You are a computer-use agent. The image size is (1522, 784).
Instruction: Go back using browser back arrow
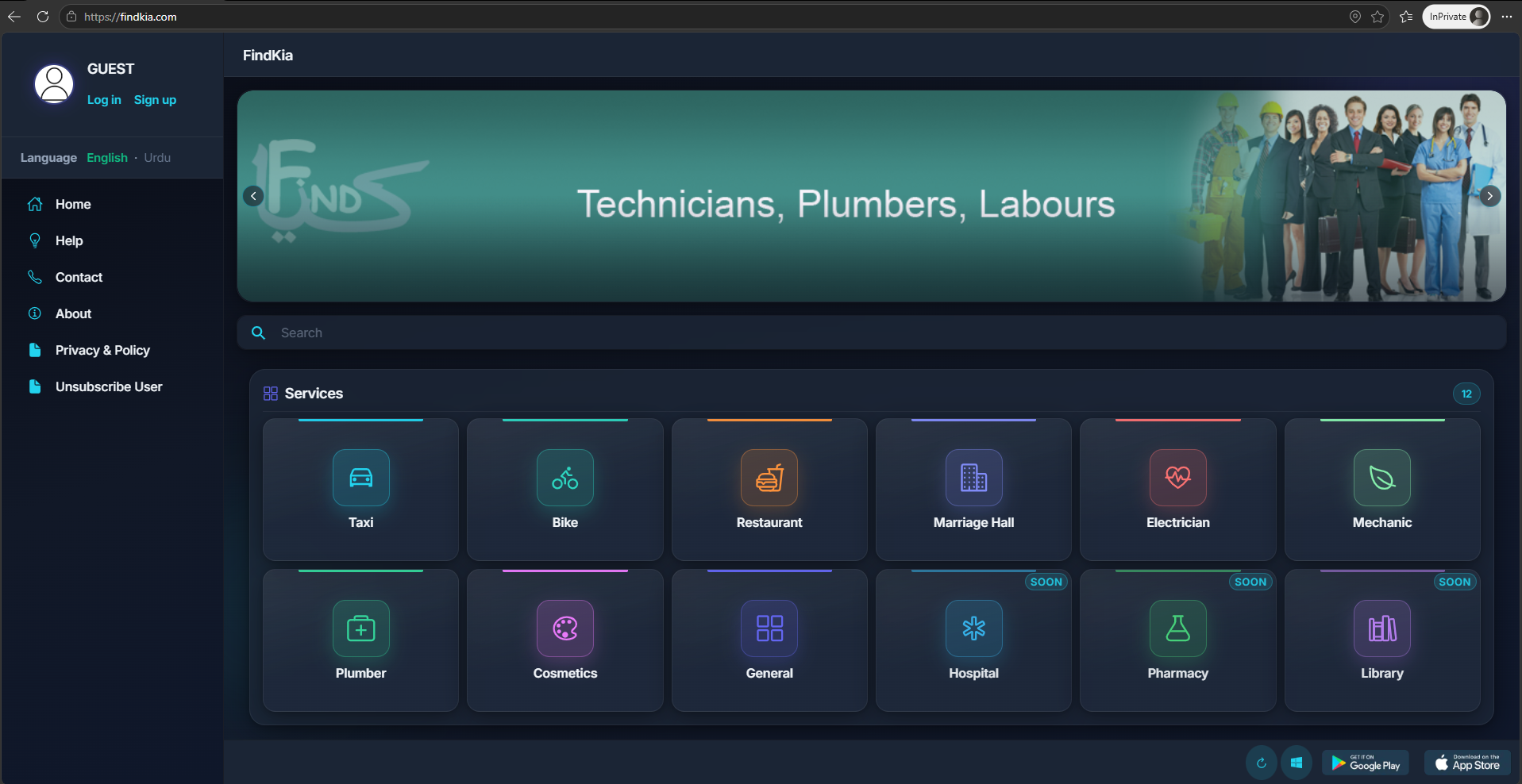(14, 17)
